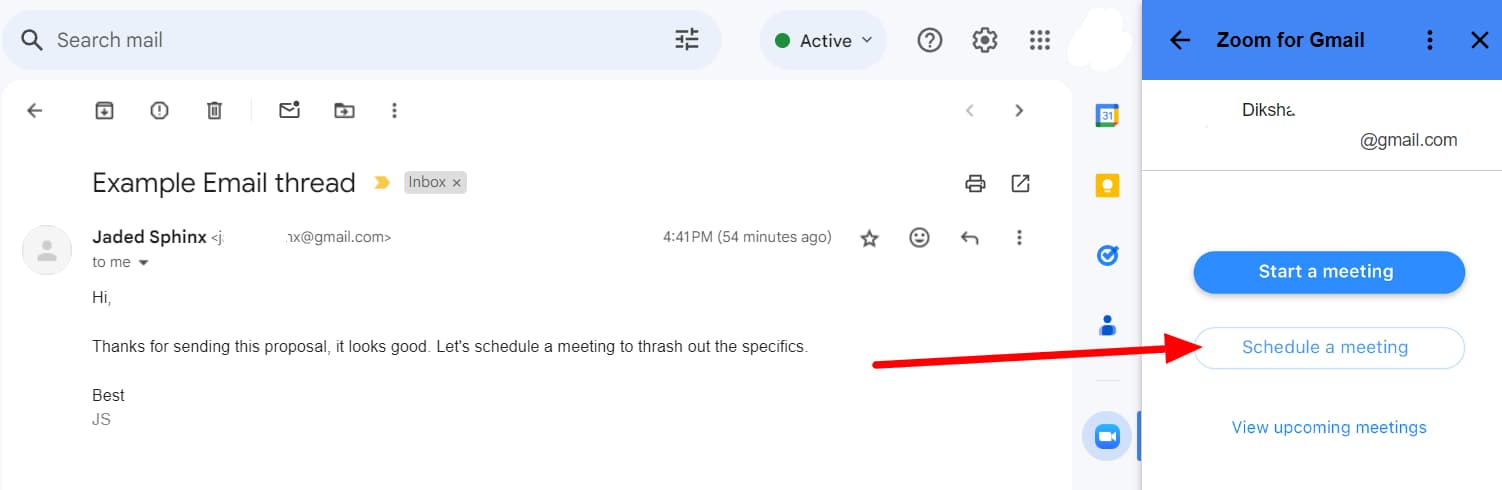Viewport: 1502px width, 490px height.
Task: Open the Support help icon
Action: point(930,40)
